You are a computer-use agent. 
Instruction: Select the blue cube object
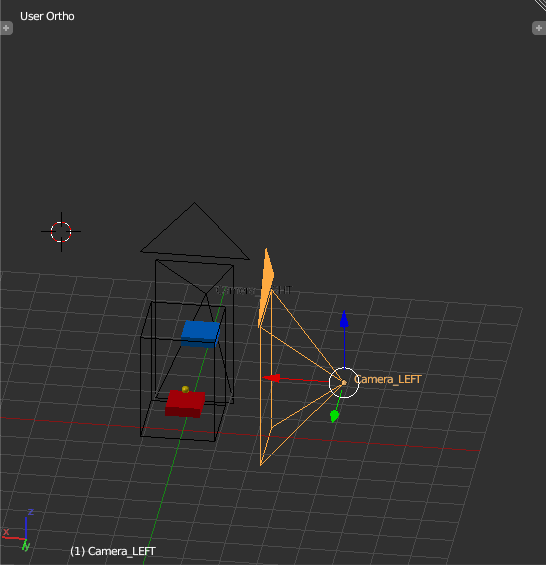pos(200,334)
